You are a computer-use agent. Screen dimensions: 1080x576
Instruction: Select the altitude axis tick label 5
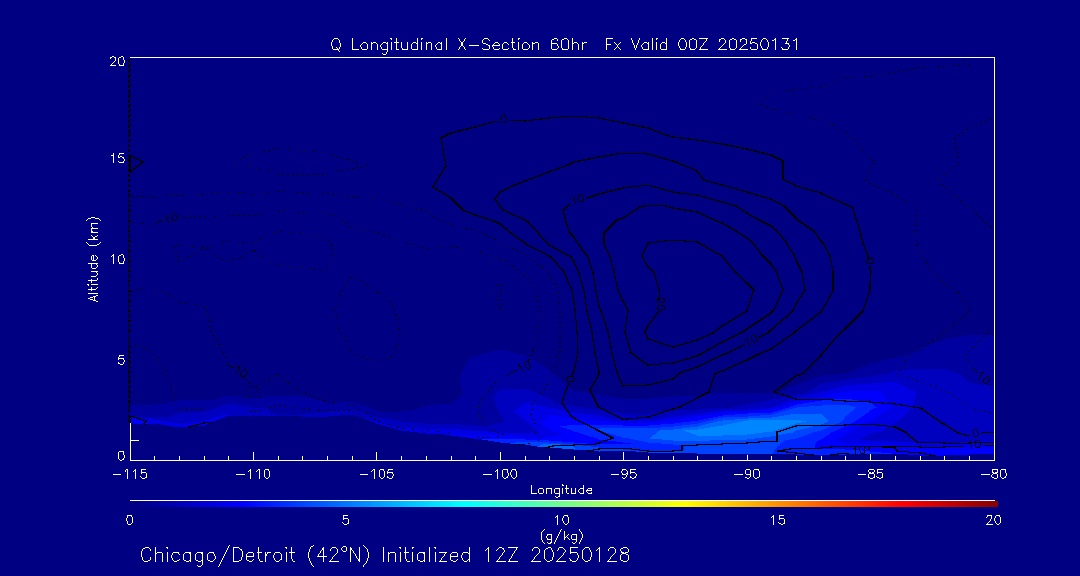click(121, 360)
